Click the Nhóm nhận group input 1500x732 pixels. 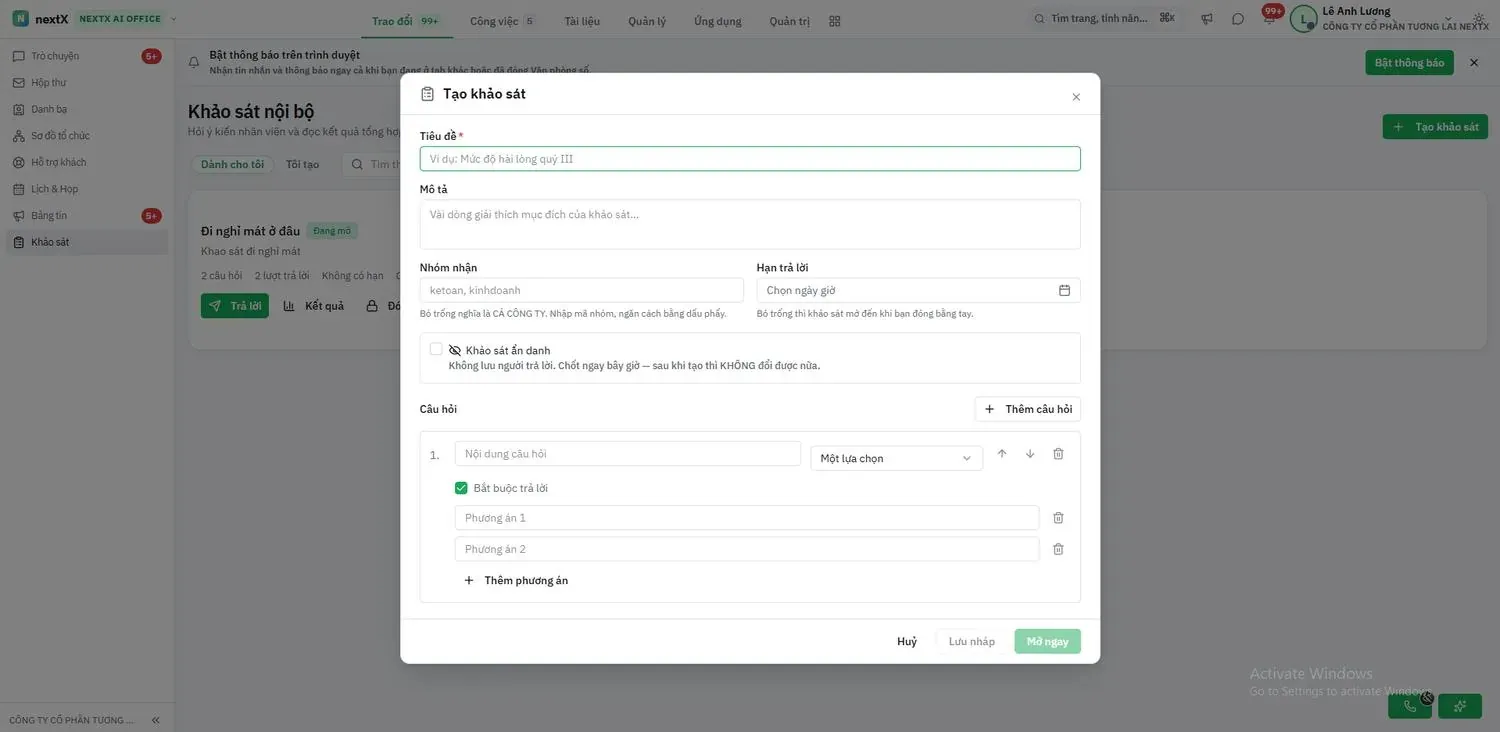(x=582, y=290)
